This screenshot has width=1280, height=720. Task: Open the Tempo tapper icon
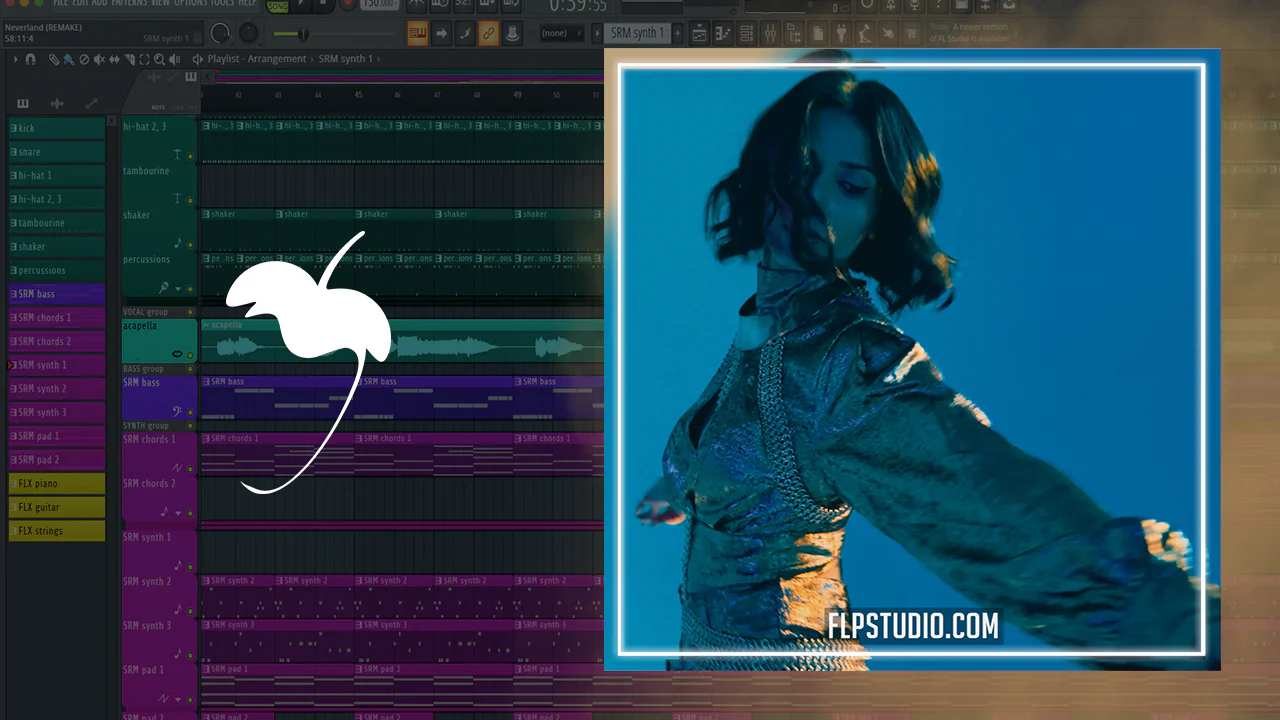click(x=865, y=33)
